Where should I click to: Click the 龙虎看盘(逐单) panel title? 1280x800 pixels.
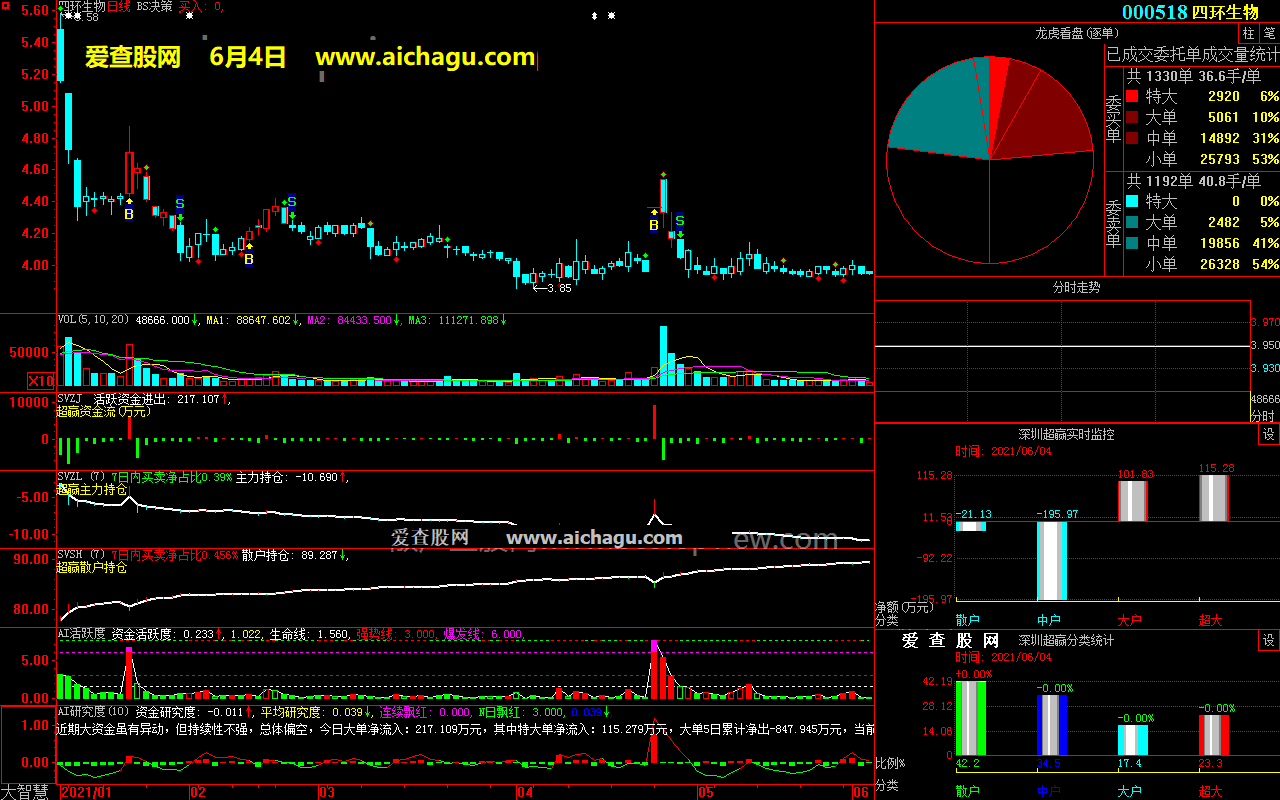(x=1076, y=33)
